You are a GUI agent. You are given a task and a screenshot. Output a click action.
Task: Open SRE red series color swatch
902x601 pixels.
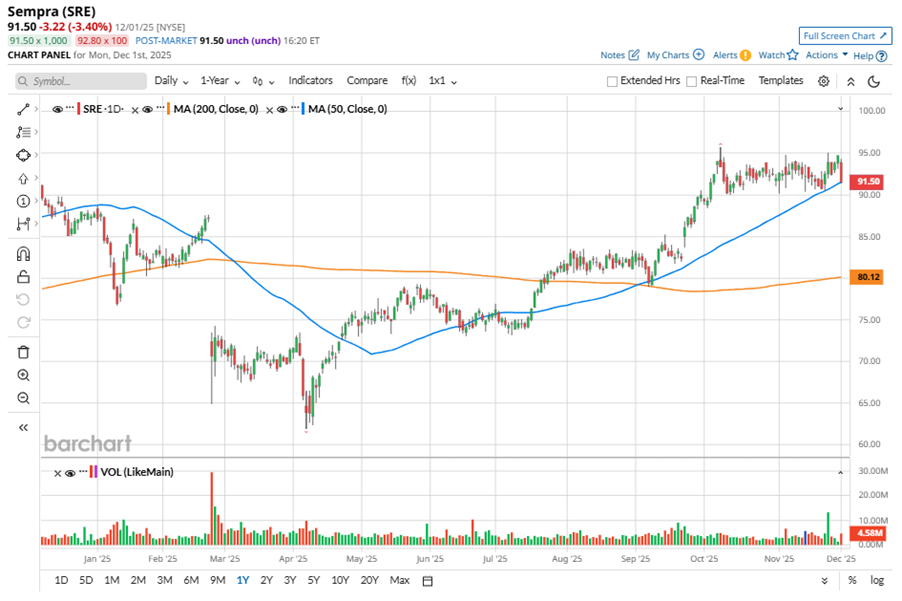point(78,109)
